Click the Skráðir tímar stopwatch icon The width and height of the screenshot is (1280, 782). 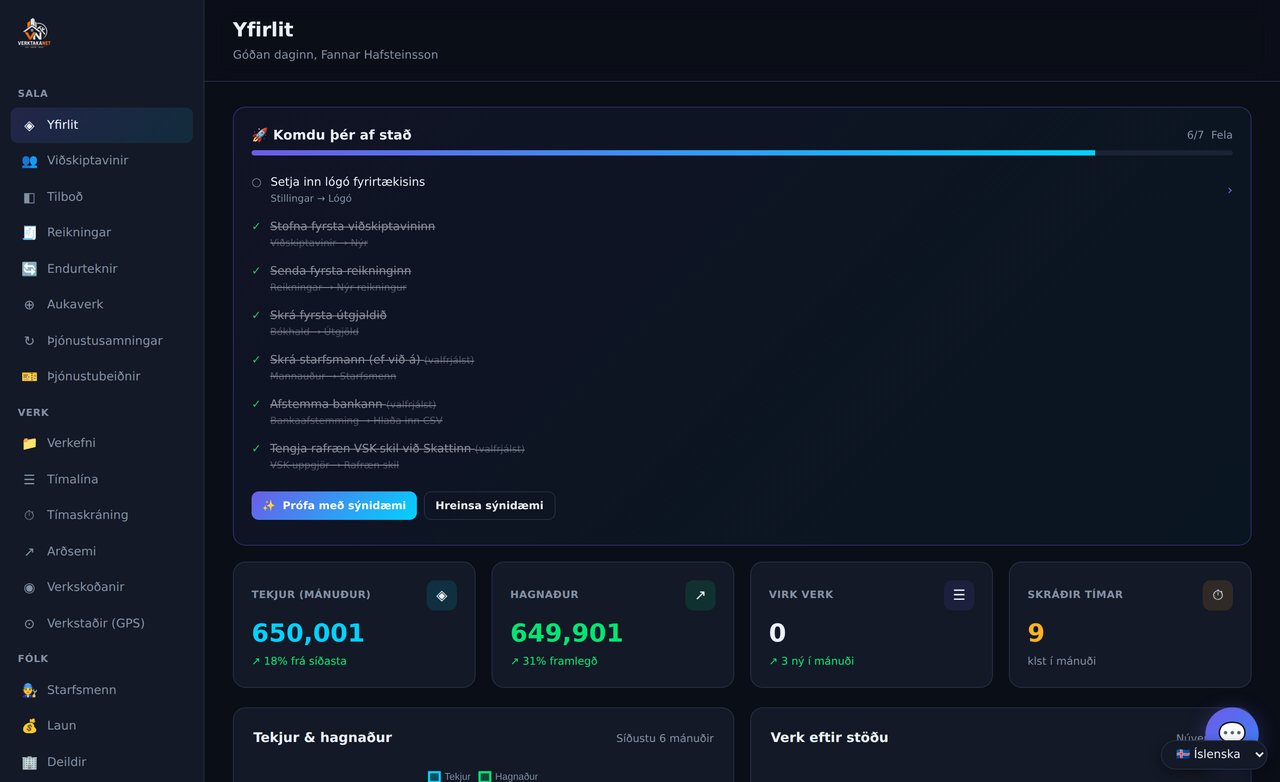point(1217,595)
